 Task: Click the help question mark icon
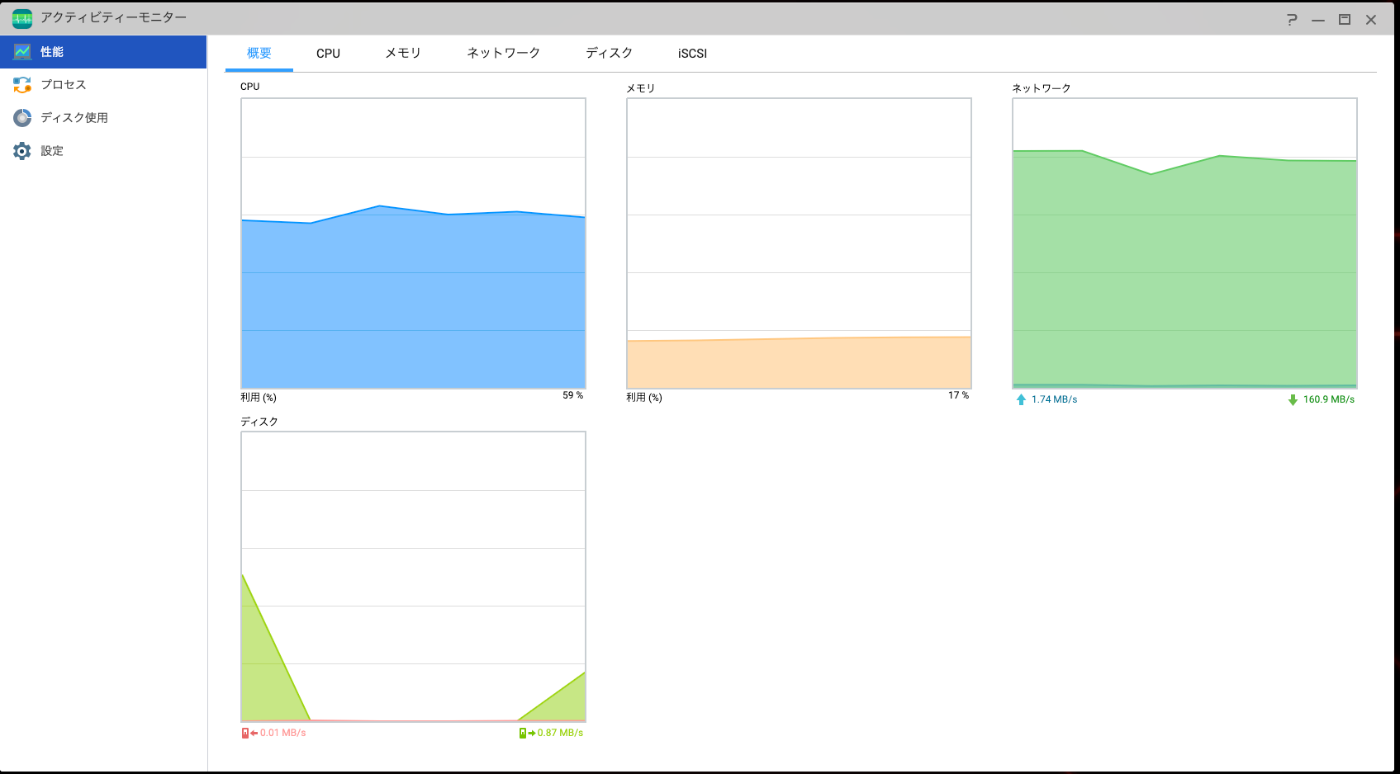tap(1292, 19)
